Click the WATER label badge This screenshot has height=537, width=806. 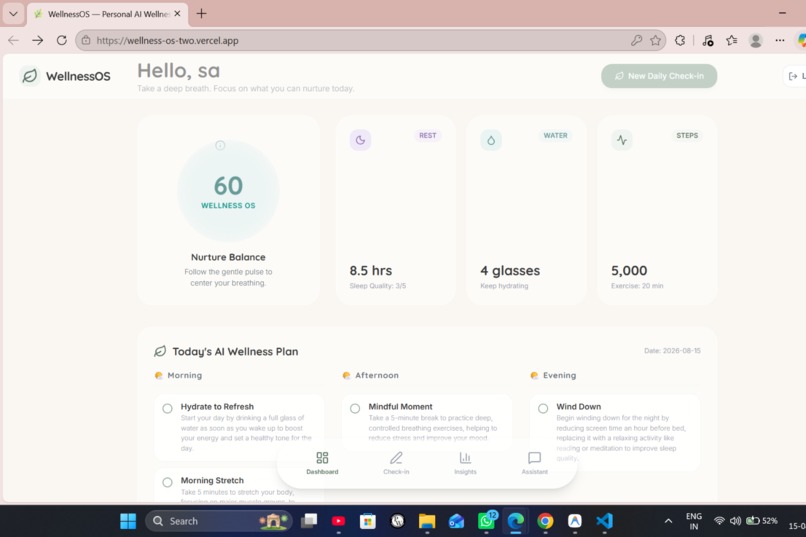click(556, 136)
